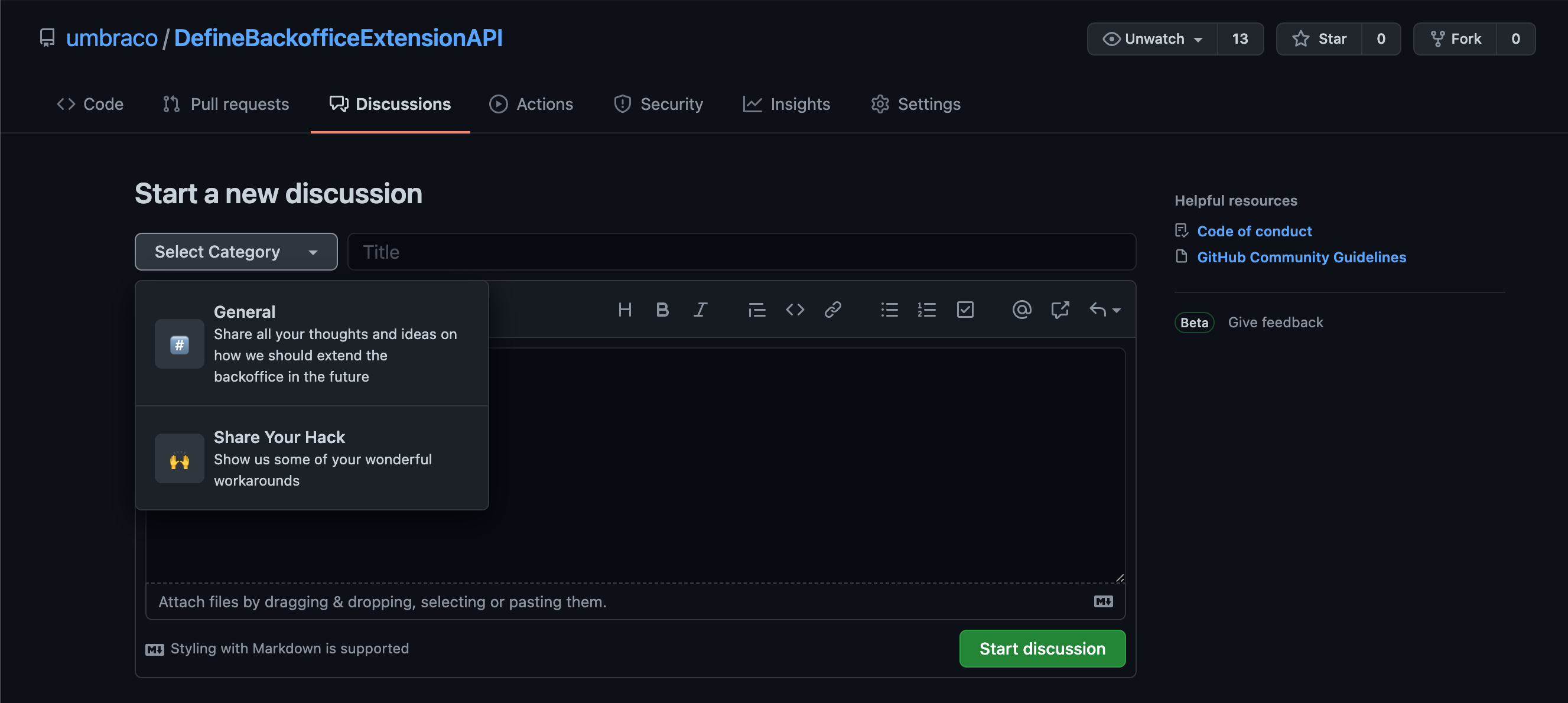The height and width of the screenshot is (703, 1568).
Task: Open the Unwatch notifications dropdown
Action: pyautogui.click(x=1152, y=39)
